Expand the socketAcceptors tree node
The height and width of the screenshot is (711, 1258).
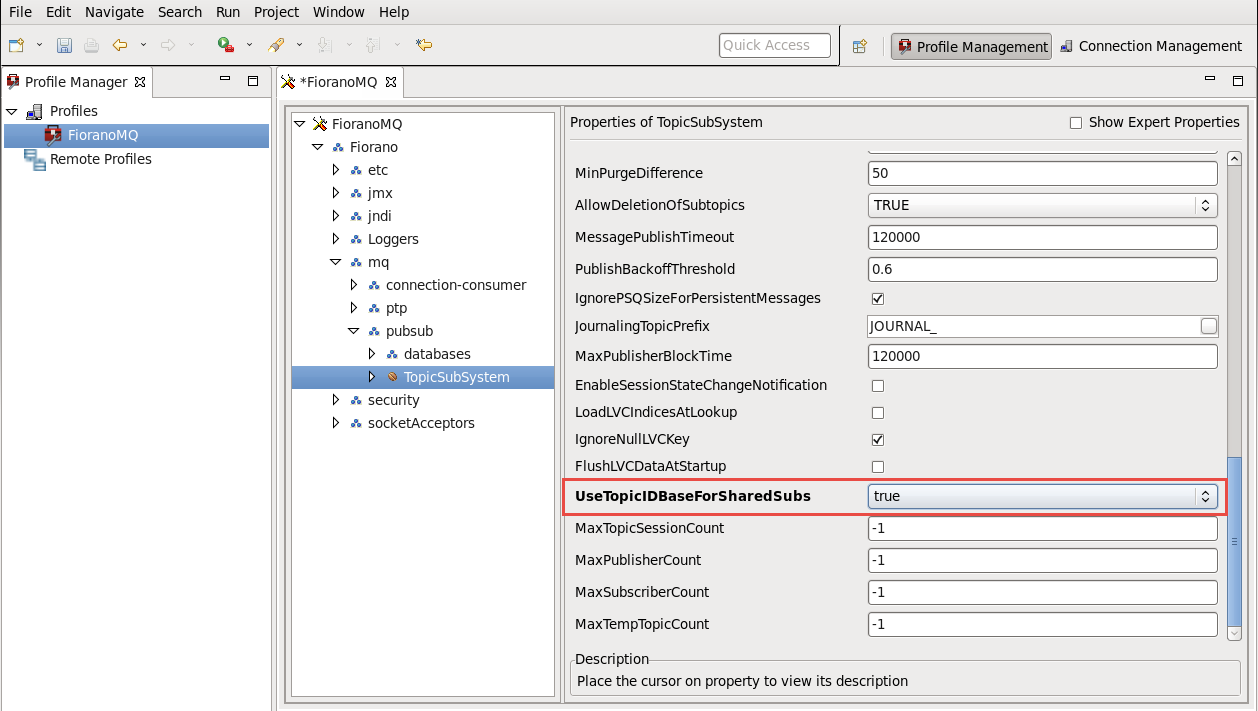(336, 423)
